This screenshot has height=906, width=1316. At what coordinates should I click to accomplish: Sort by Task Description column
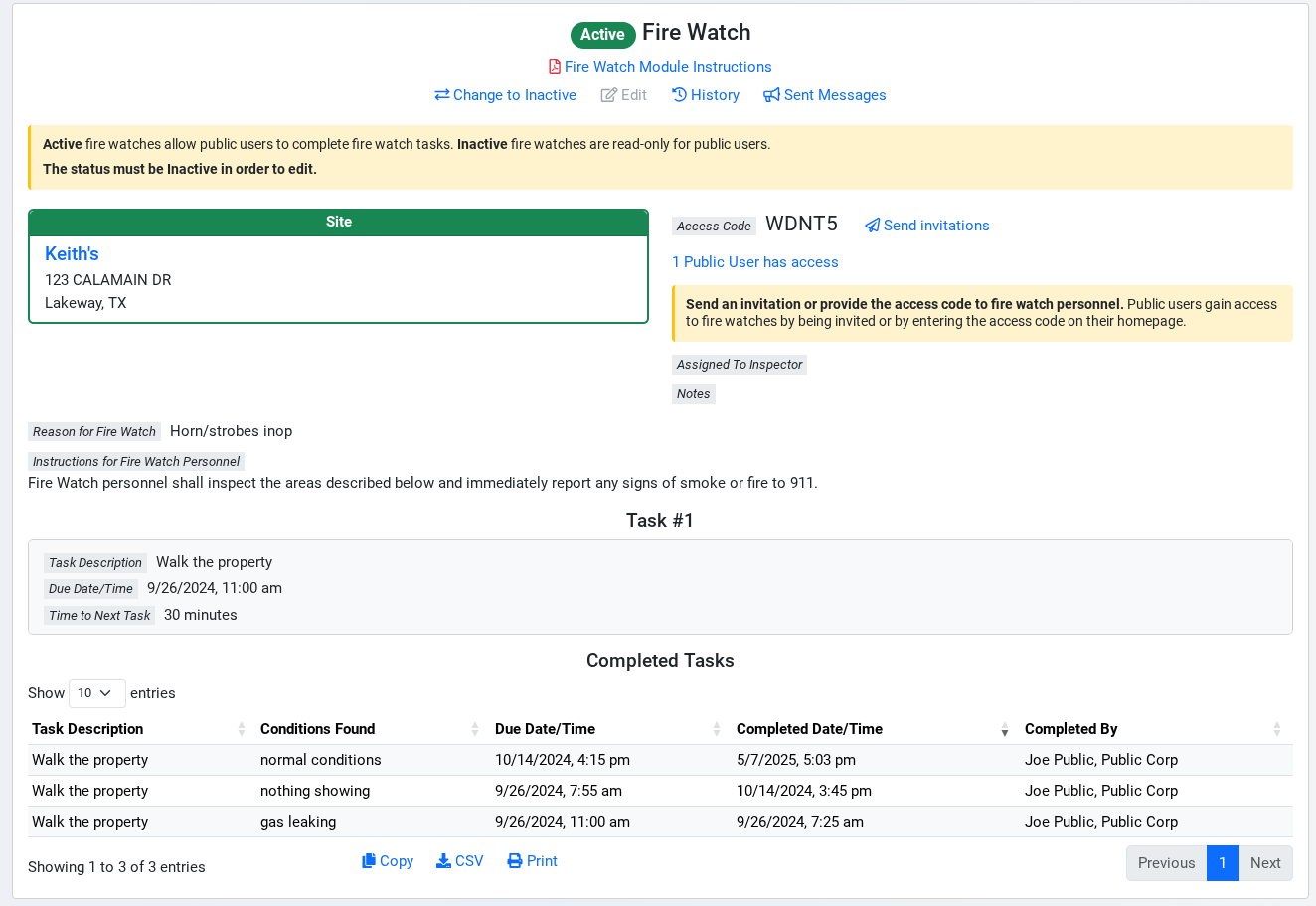pos(87,729)
